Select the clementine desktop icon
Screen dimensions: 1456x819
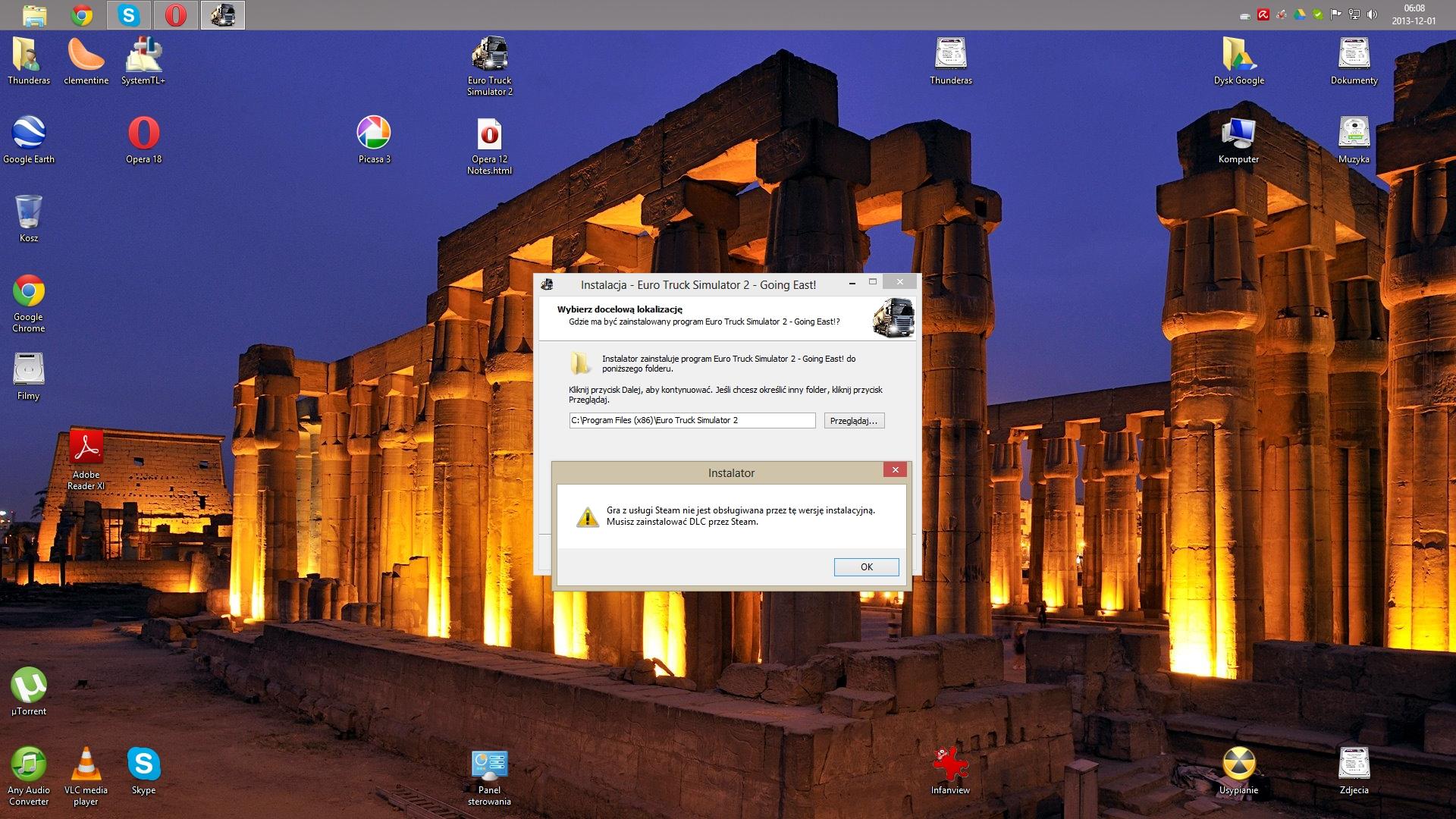pos(86,61)
